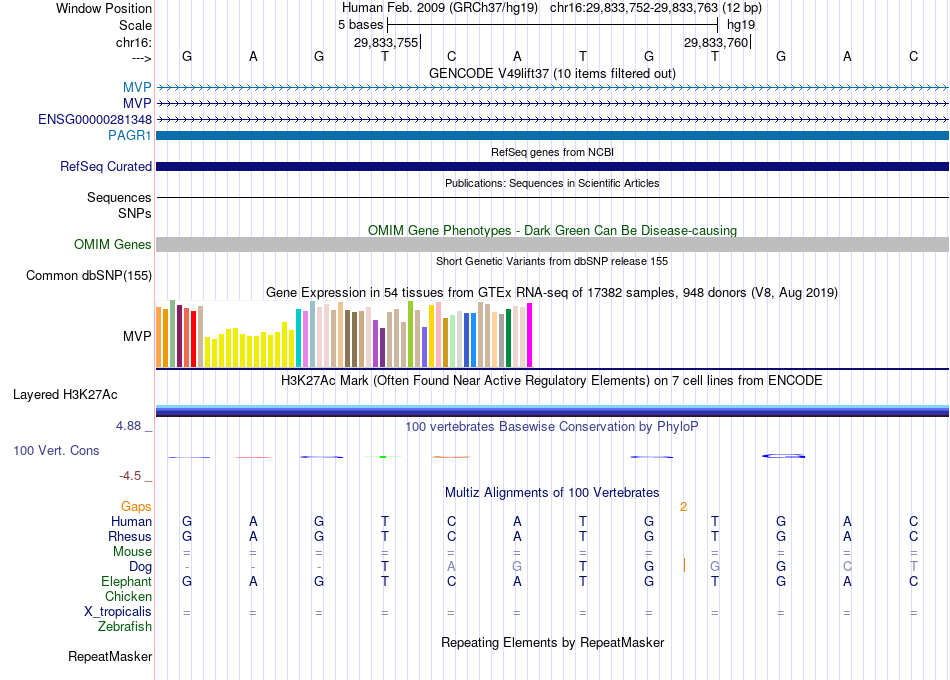
Task: Select the gray OMIM Genes item bar
Action: point(553,244)
